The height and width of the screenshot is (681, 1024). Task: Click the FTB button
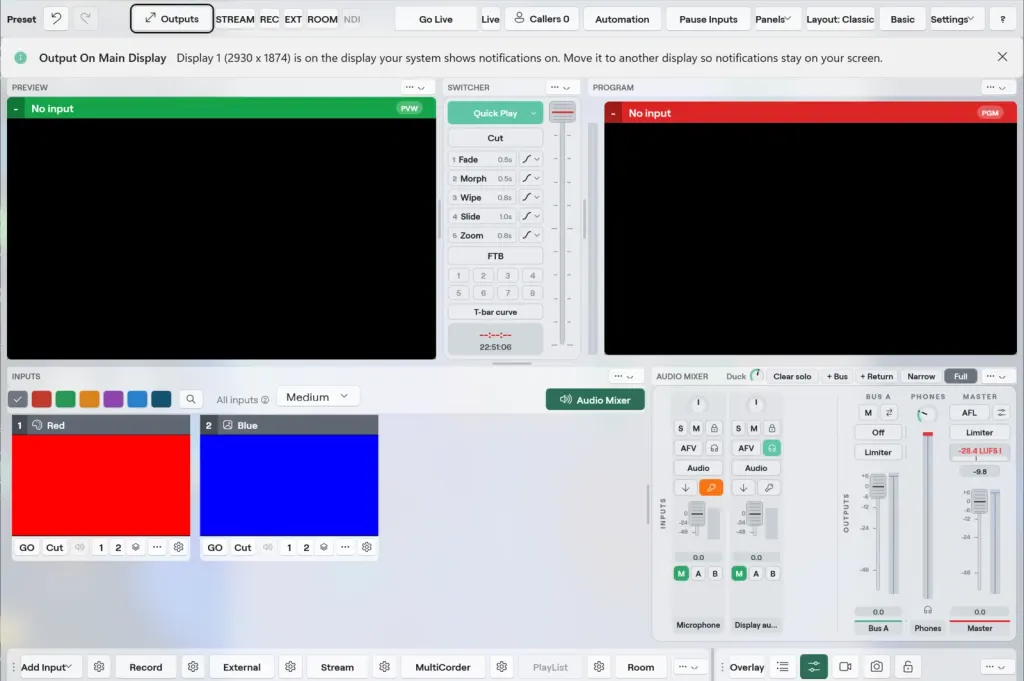tap(495, 256)
